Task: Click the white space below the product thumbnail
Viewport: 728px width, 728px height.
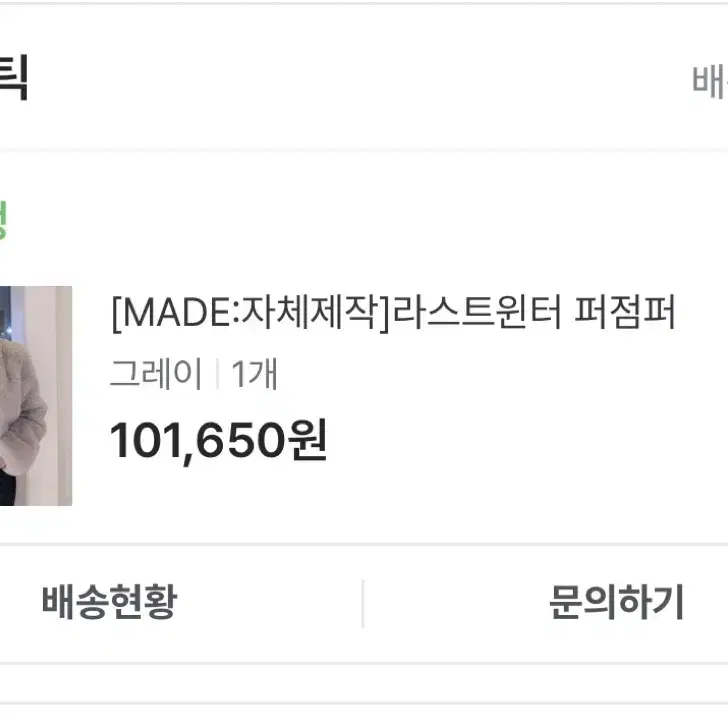Action: pyautogui.click(x=36, y=524)
